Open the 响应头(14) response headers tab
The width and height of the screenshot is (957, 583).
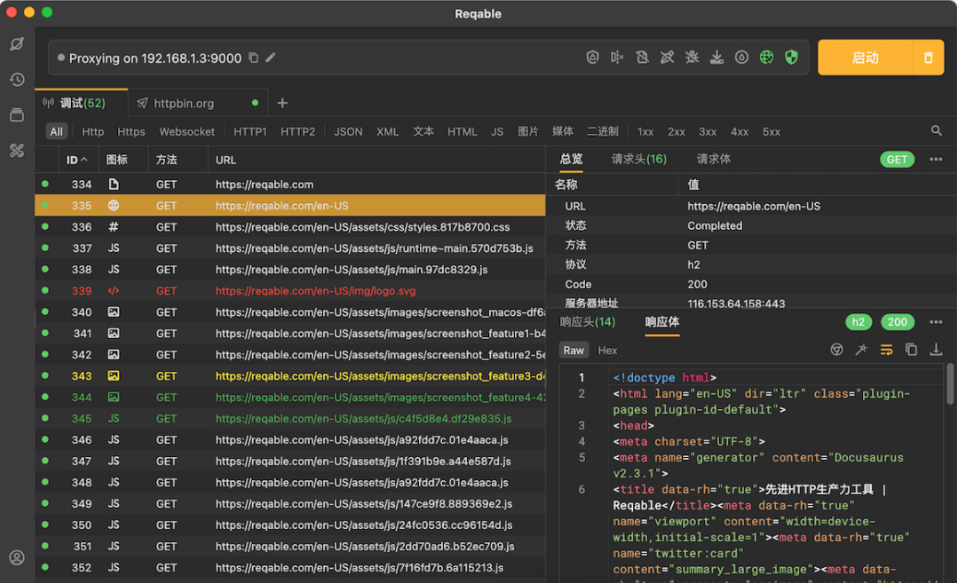coord(587,322)
